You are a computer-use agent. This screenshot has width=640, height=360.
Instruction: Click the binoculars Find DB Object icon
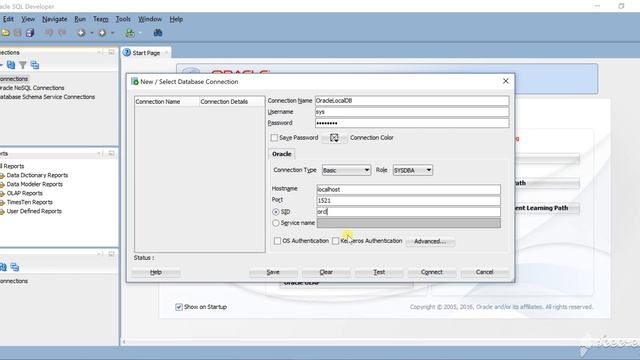pos(158,33)
